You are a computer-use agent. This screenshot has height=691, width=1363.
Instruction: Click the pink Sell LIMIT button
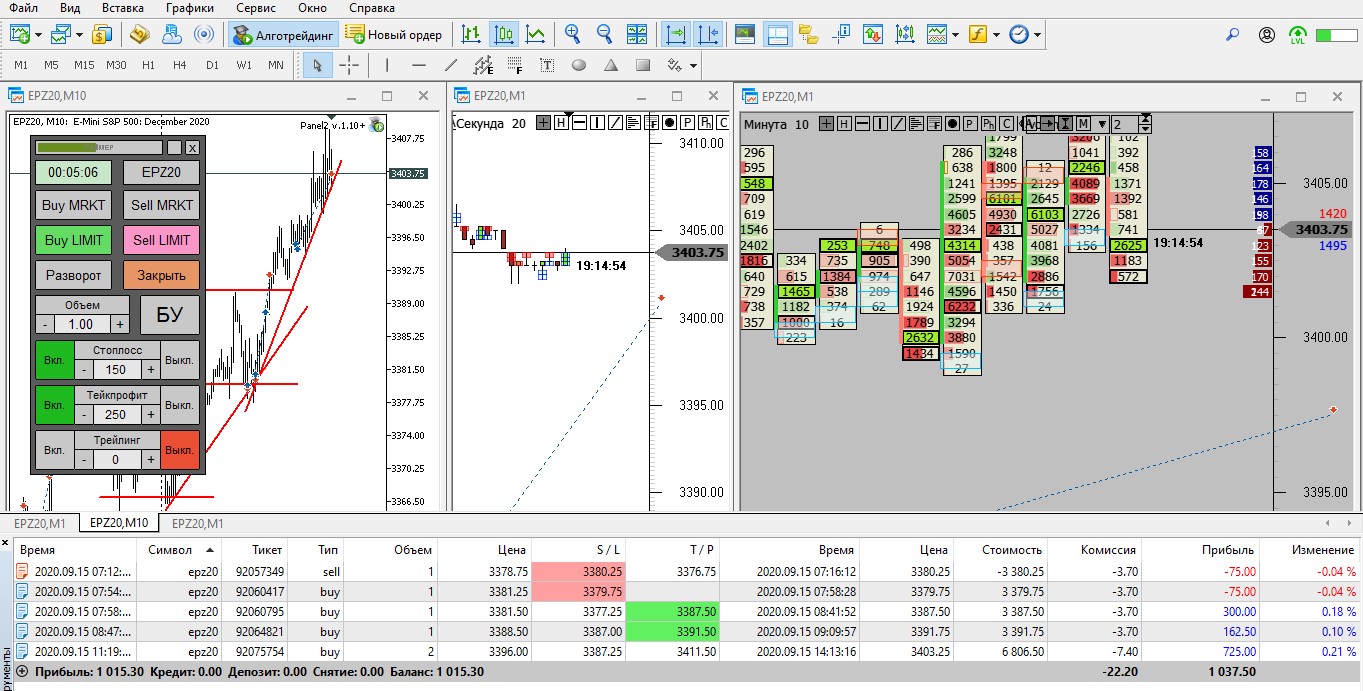(x=161, y=240)
